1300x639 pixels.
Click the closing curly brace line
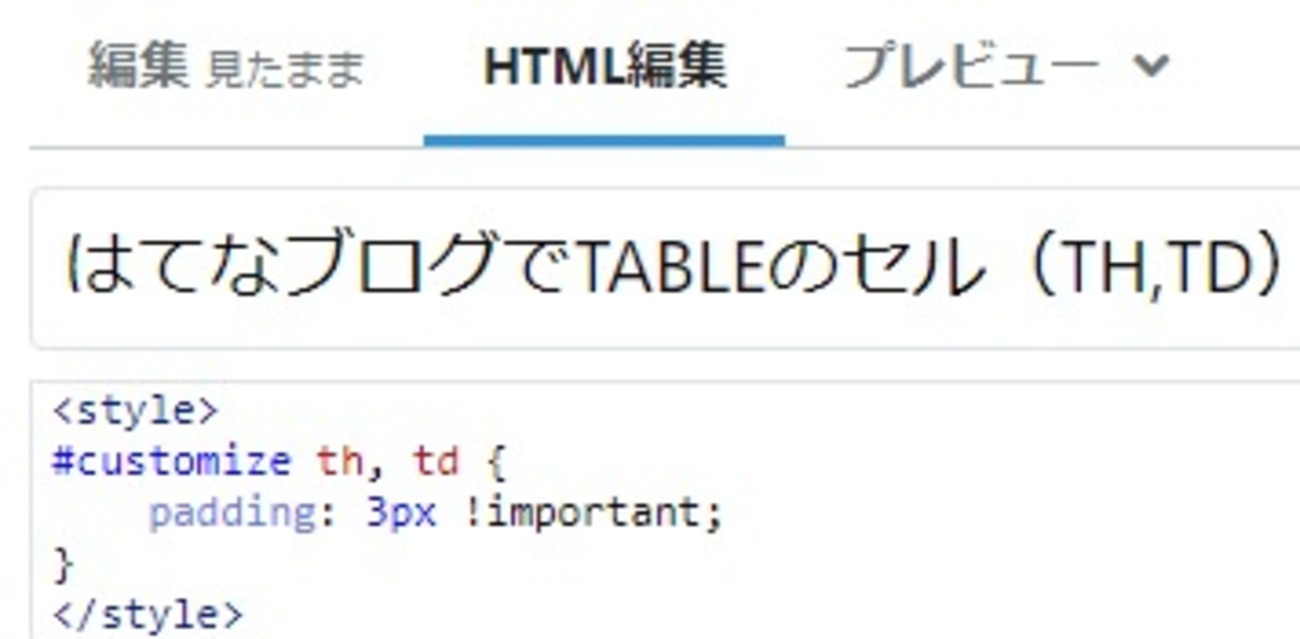click(x=63, y=565)
